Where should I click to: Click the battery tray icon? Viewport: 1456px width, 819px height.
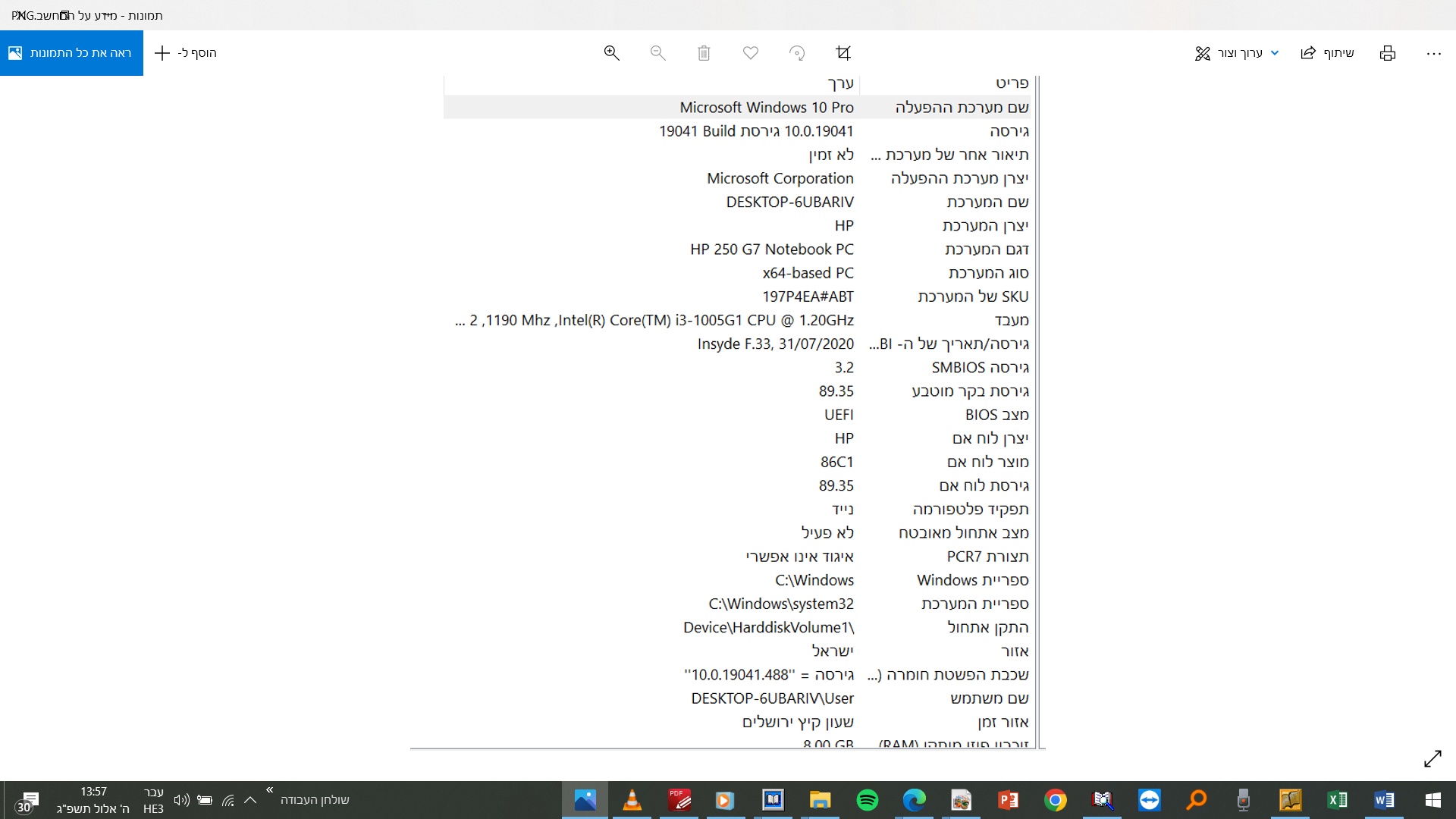tap(205, 800)
